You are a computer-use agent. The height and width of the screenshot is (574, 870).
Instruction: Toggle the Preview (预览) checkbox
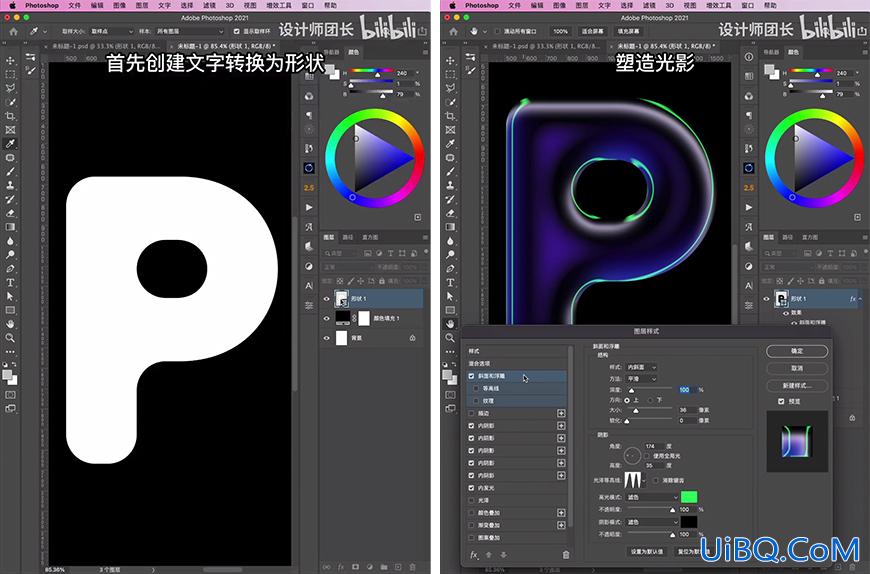(x=781, y=401)
